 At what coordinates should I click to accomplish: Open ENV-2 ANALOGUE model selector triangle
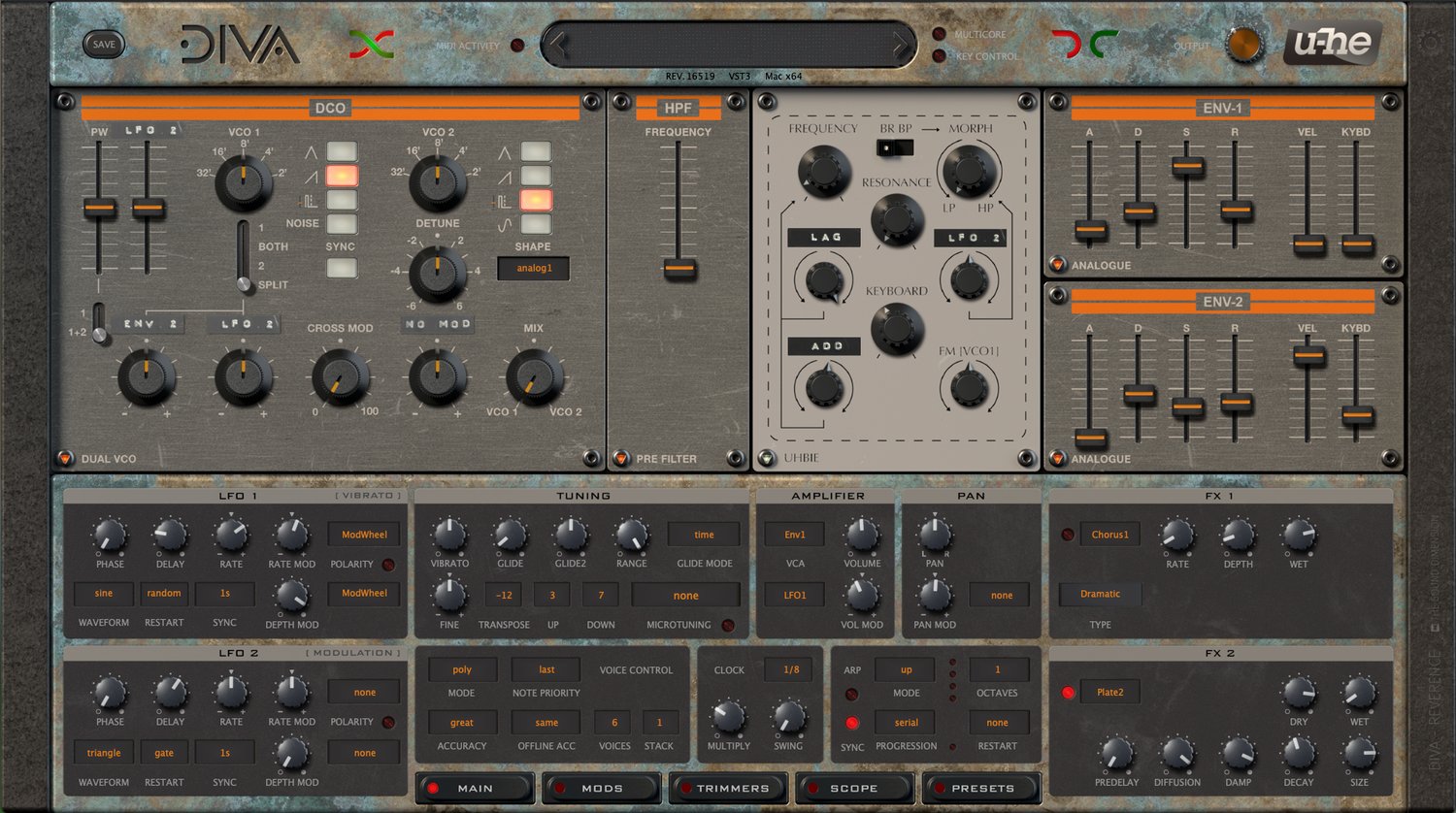1057,458
